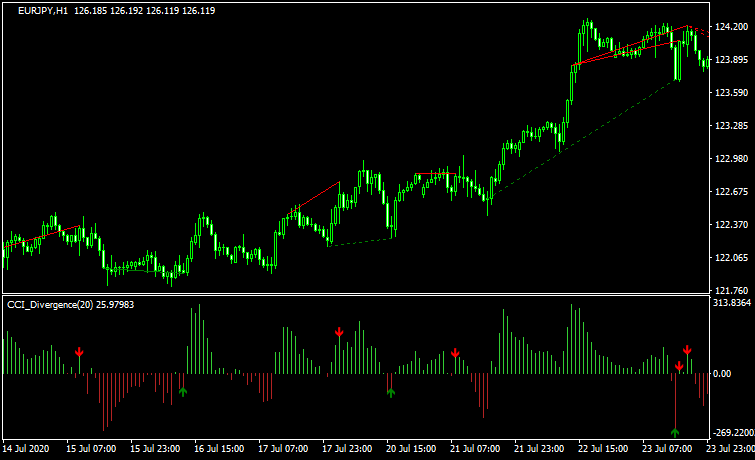Select the 121.760 price label
Viewport: 755px width, 460px height.
coord(732,290)
